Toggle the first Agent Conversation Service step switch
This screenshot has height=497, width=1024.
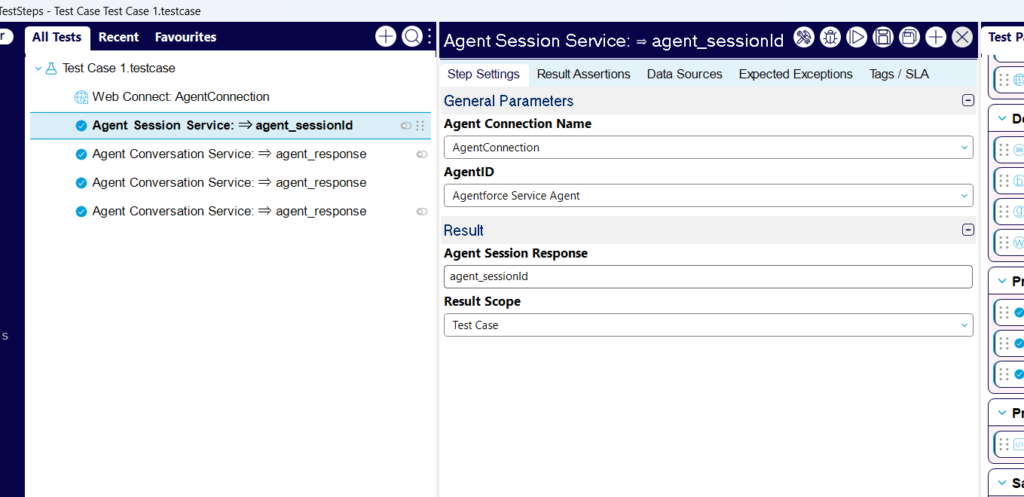click(422, 154)
